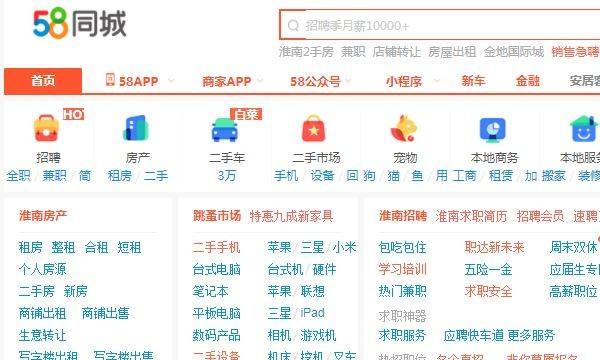Expand the 58公众号 dropdown arrow
The image size is (600, 360).
click(348, 80)
